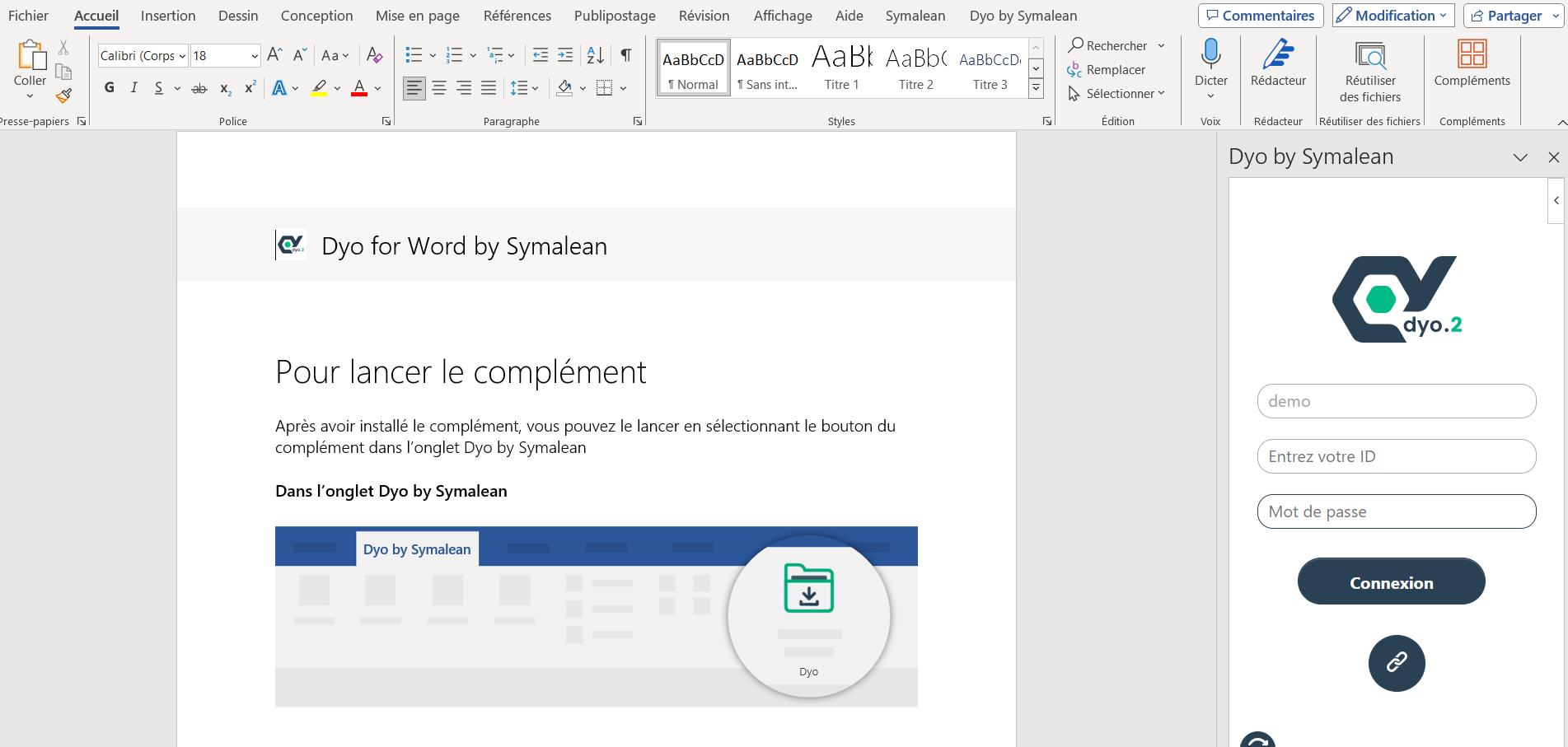The height and width of the screenshot is (747, 1568).
Task: Insert a multilevel list
Action: [494, 55]
